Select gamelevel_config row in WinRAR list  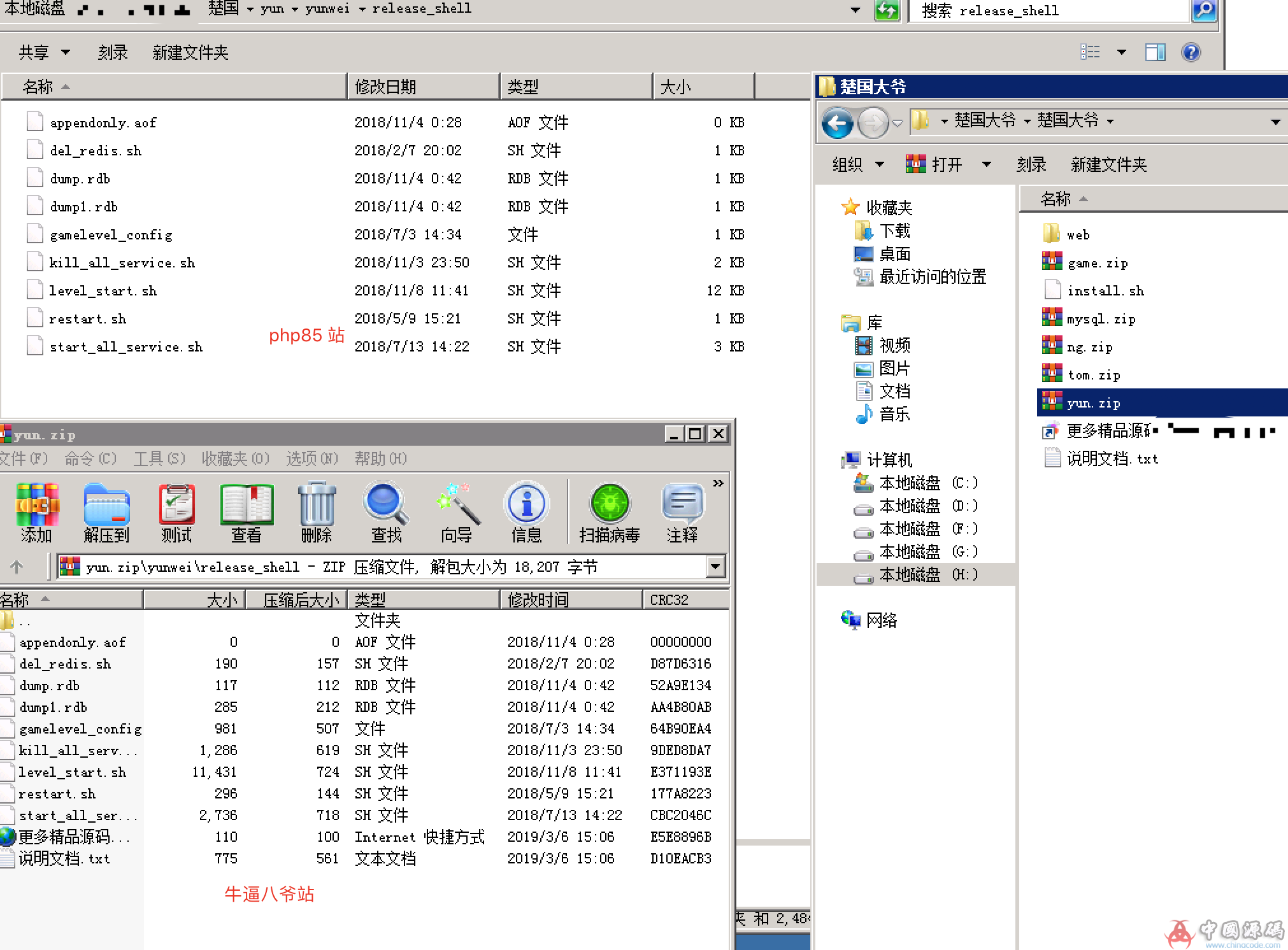[364, 728]
